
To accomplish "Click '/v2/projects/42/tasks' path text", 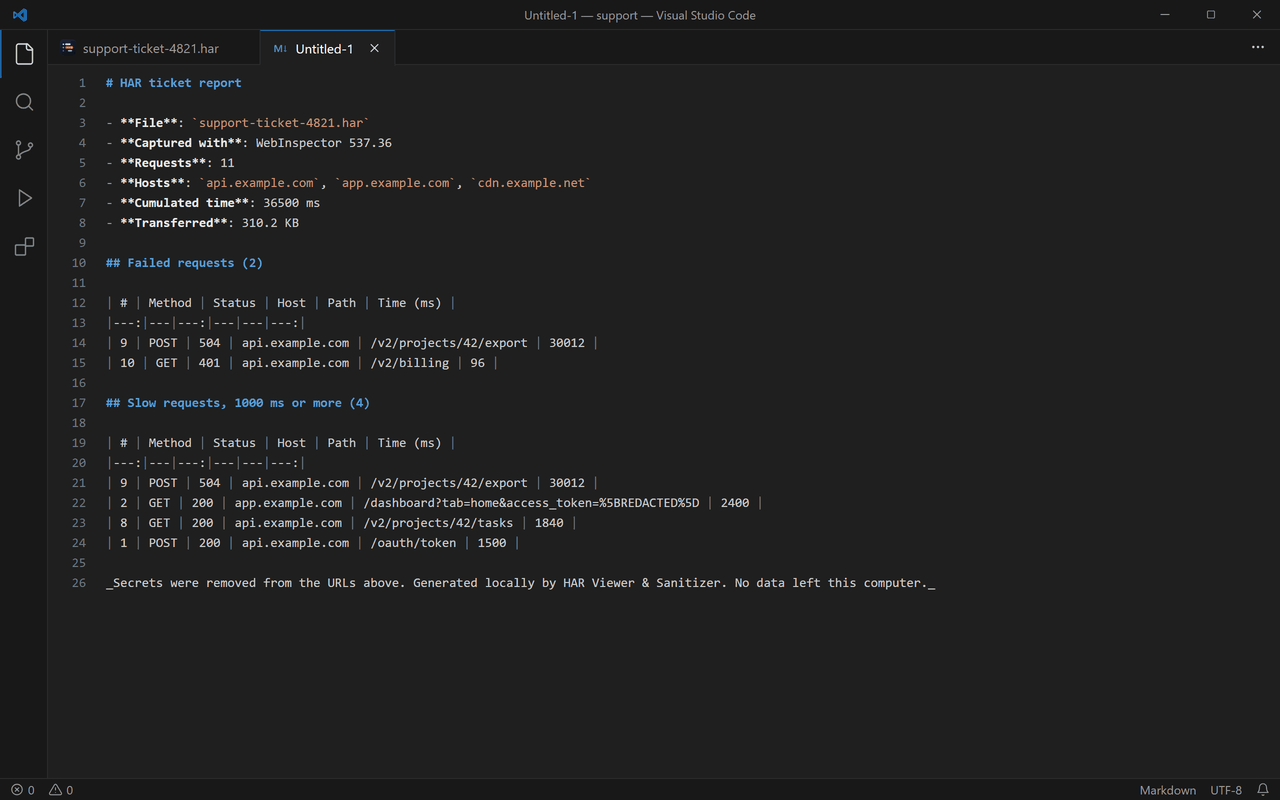I will click(438, 523).
